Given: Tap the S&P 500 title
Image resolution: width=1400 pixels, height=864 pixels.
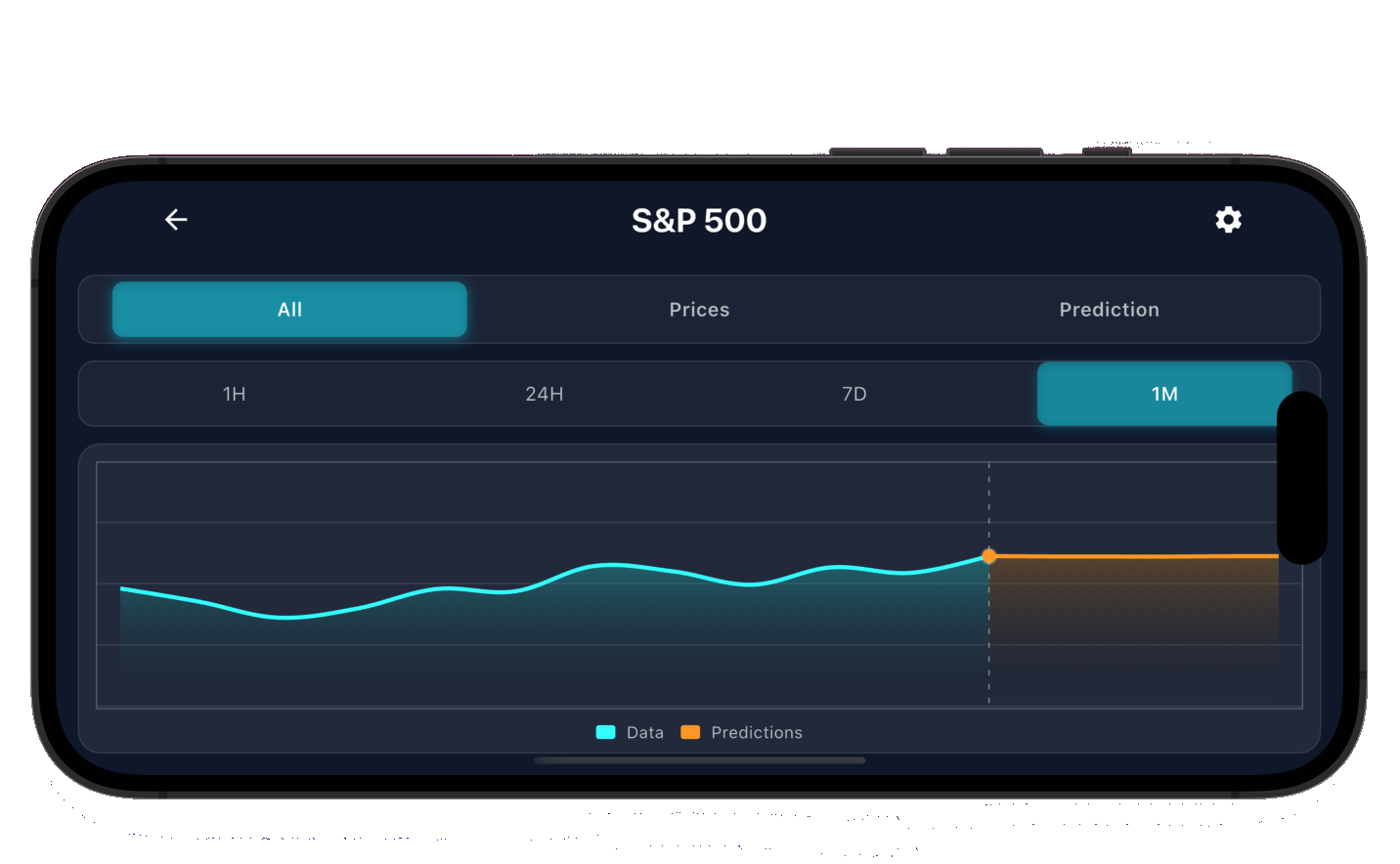Looking at the screenshot, I should tap(699, 221).
